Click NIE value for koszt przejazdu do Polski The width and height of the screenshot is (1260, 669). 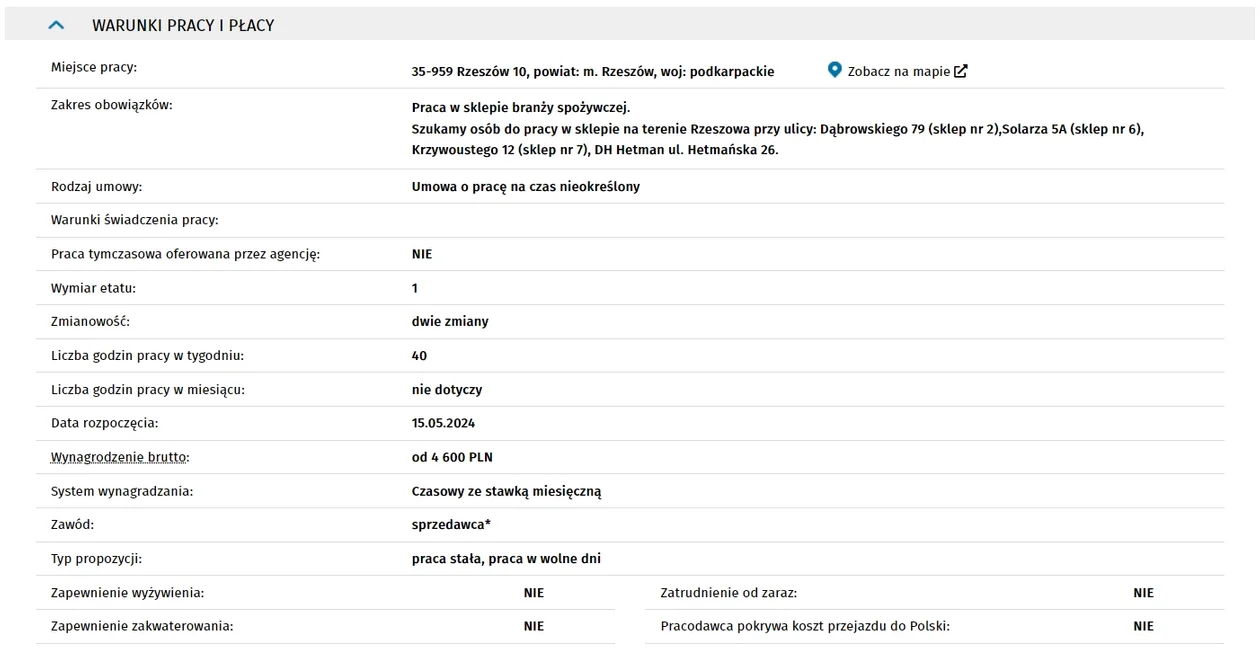coord(1144,627)
